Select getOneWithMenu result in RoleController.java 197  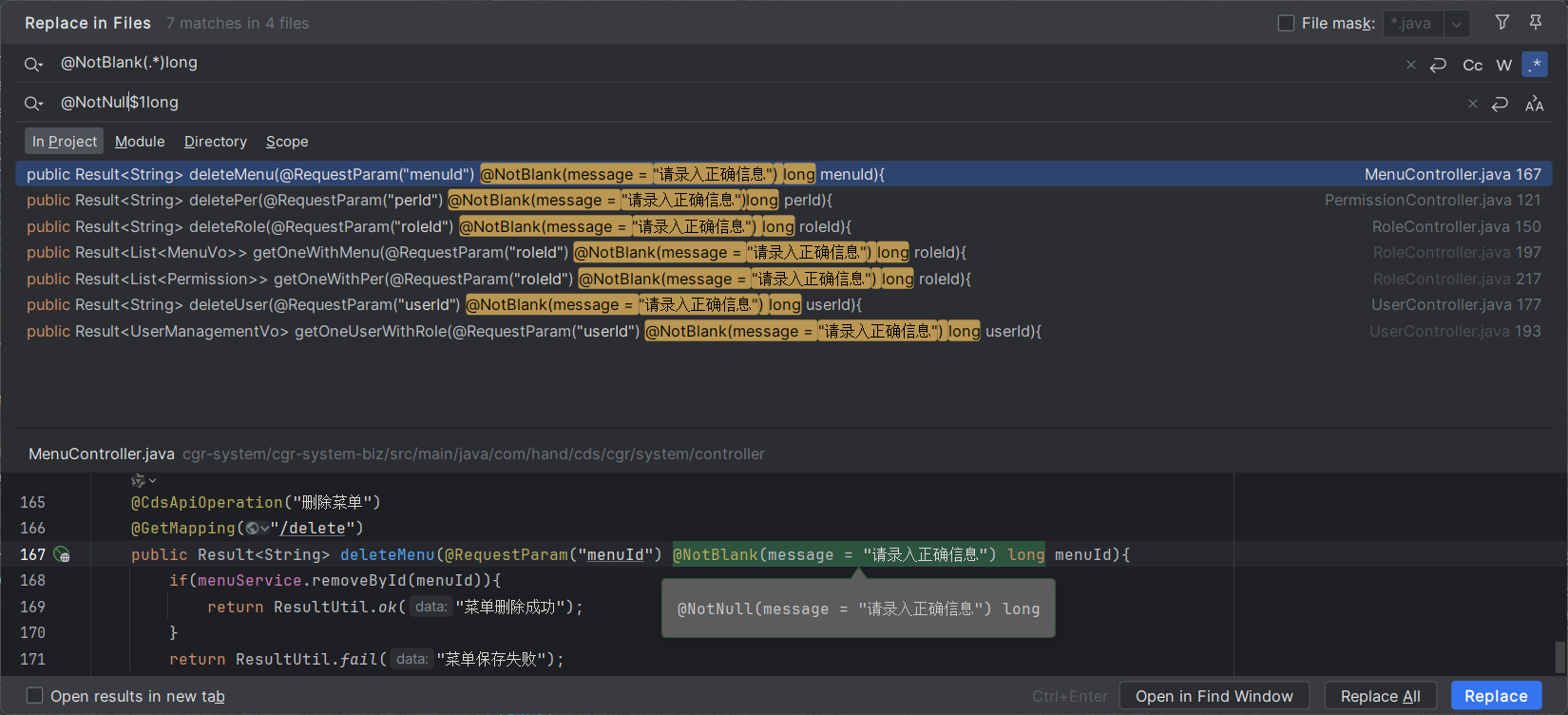784,253
